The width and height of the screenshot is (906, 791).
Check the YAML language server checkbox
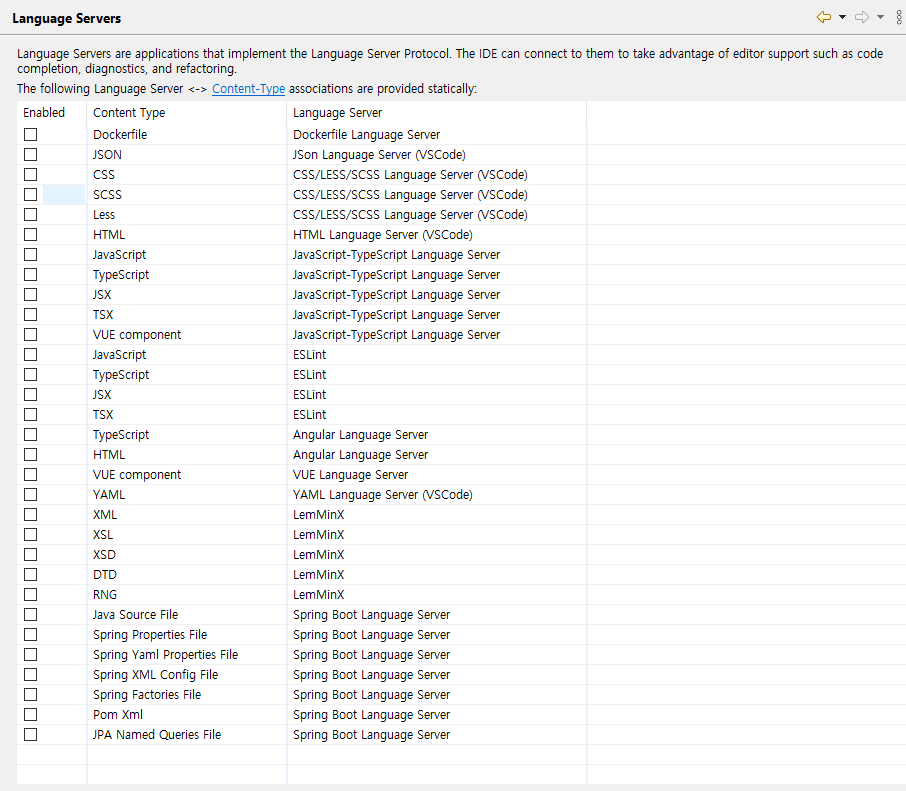click(x=31, y=495)
